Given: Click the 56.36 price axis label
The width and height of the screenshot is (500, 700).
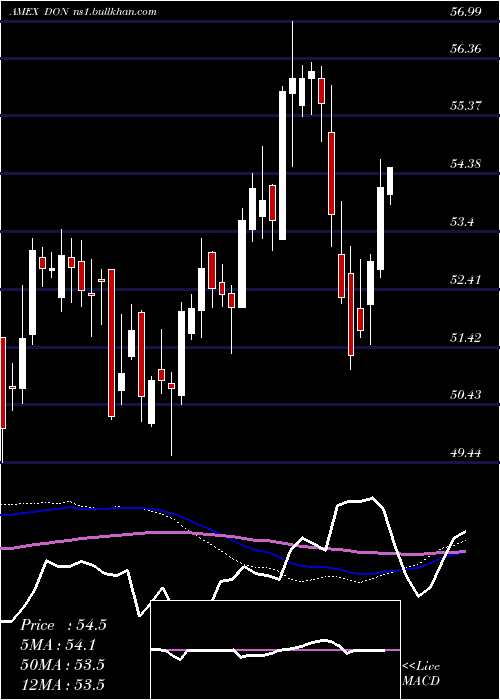Looking at the screenshot, I should 466,48.
